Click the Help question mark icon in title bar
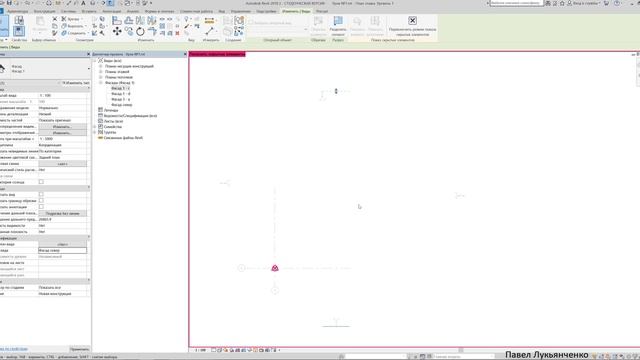This screenshot has height=360, width=640. point(617,3)
